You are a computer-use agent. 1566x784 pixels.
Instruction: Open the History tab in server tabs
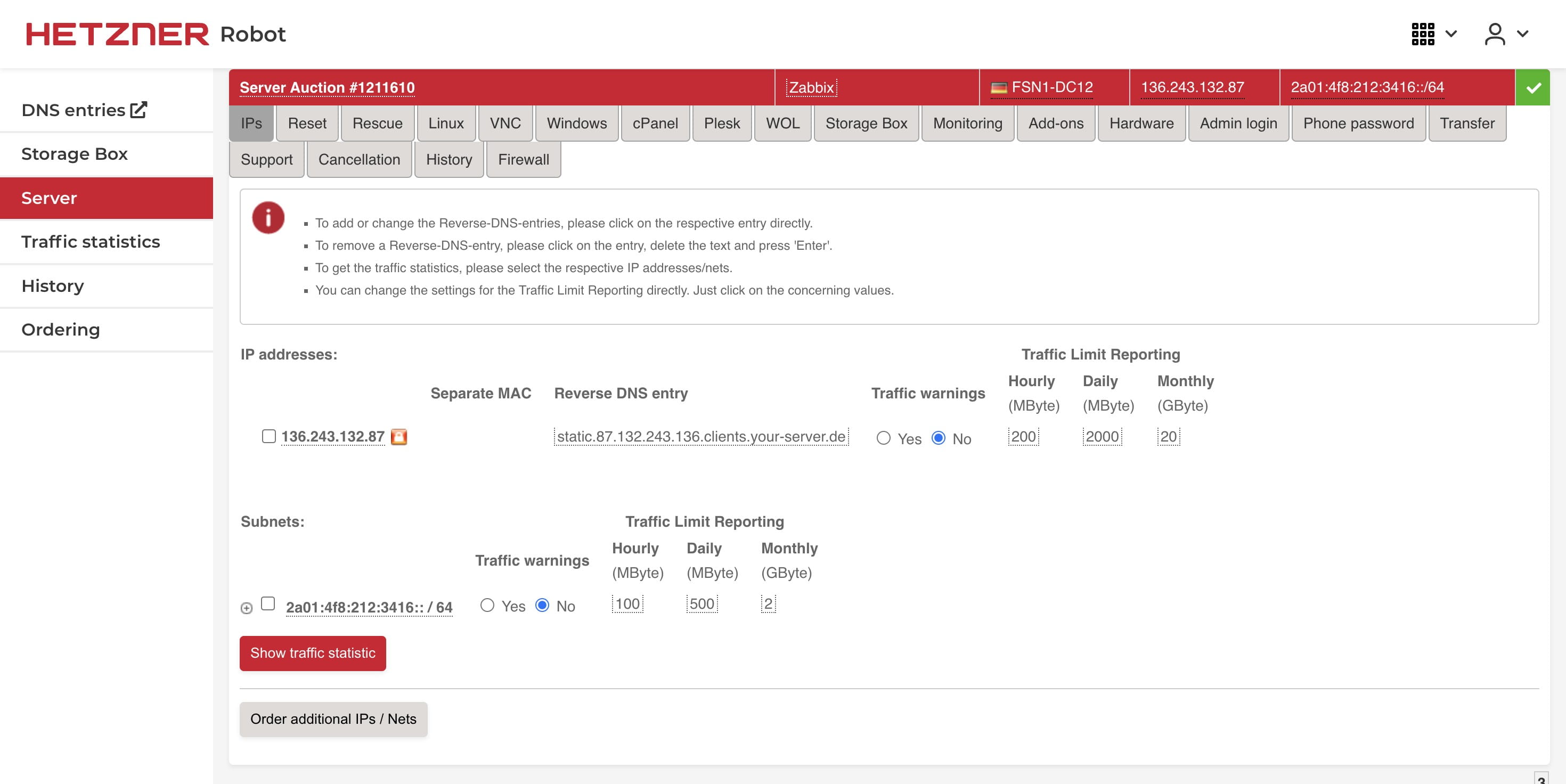coord(448,160)
